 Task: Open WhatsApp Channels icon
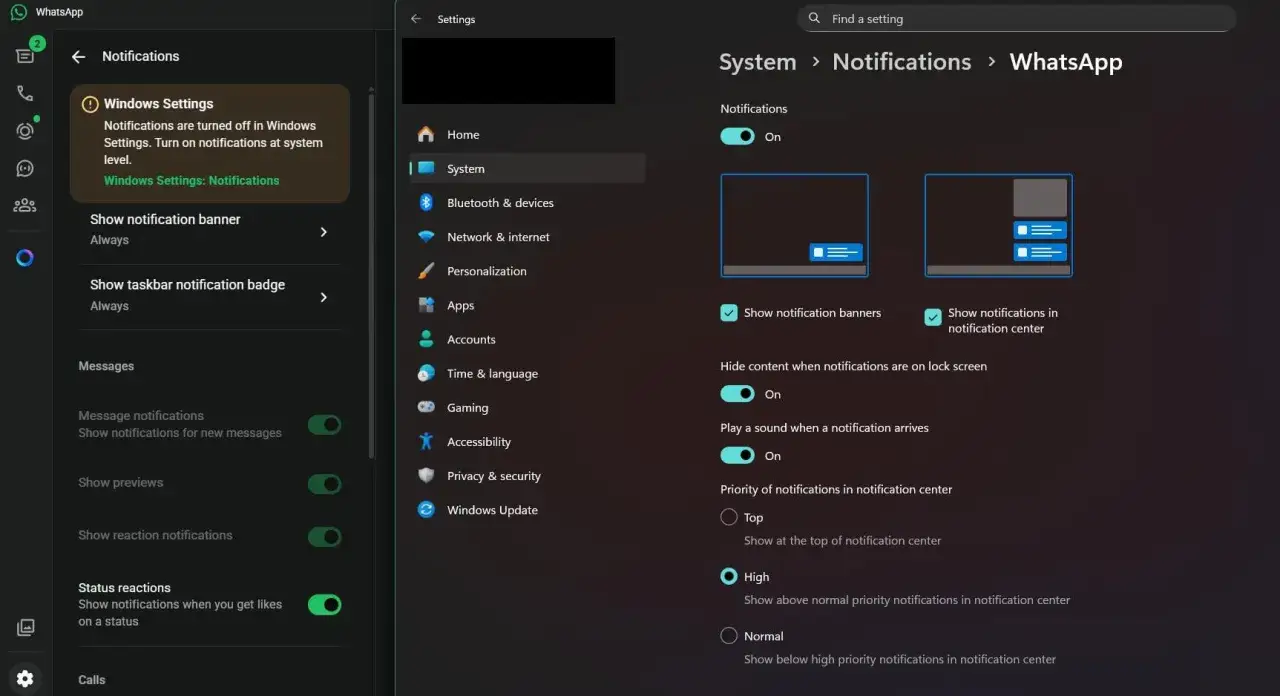pos(25,168)
